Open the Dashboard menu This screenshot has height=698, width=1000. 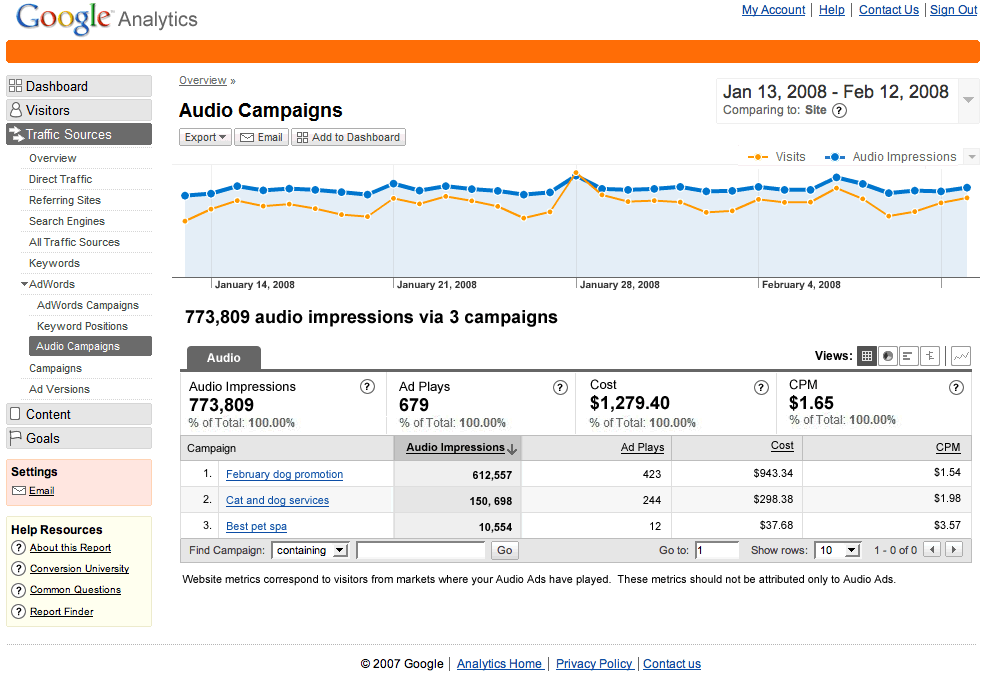coord(79,86)
